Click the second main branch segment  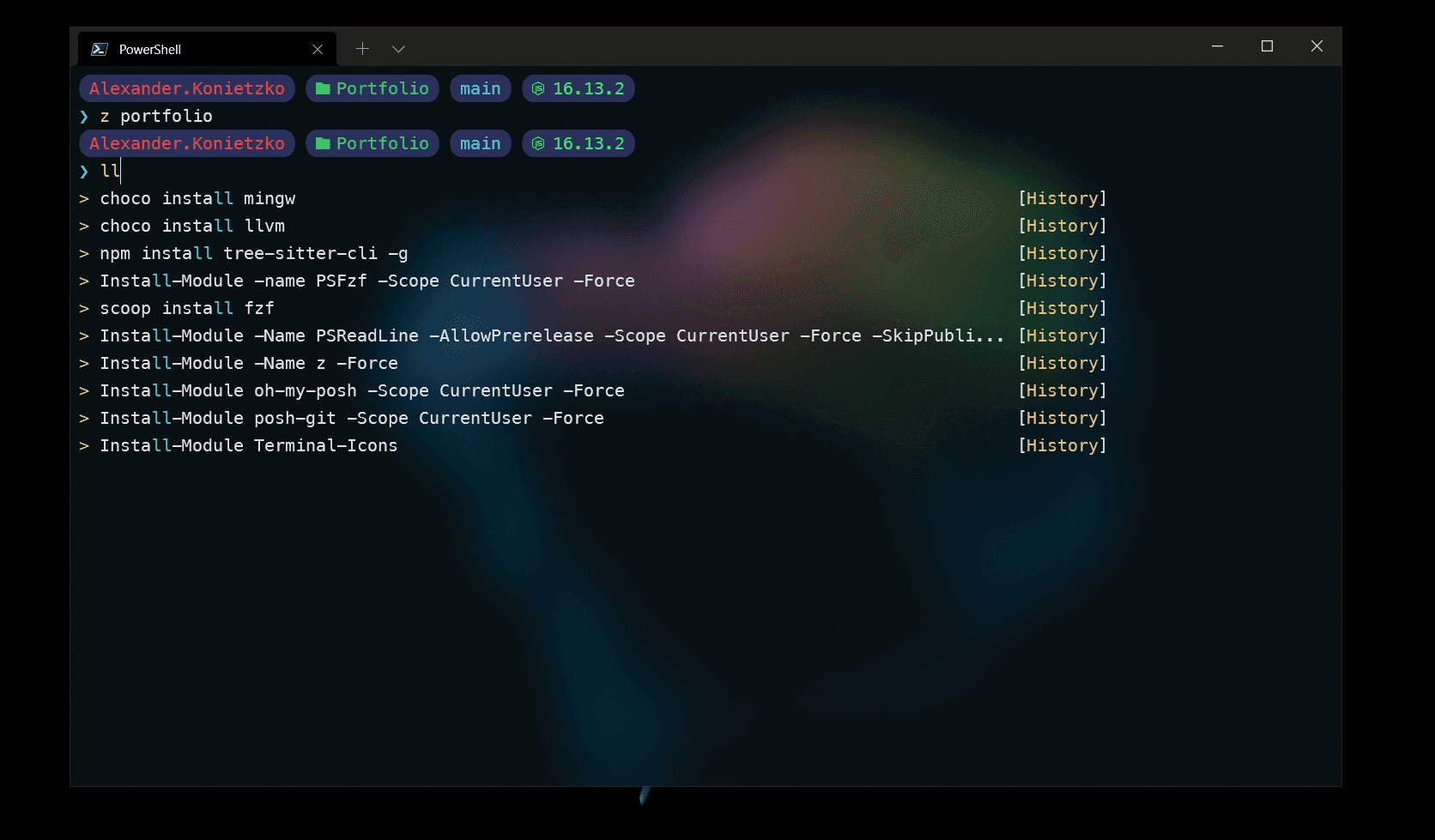click(x=481, y=143)
